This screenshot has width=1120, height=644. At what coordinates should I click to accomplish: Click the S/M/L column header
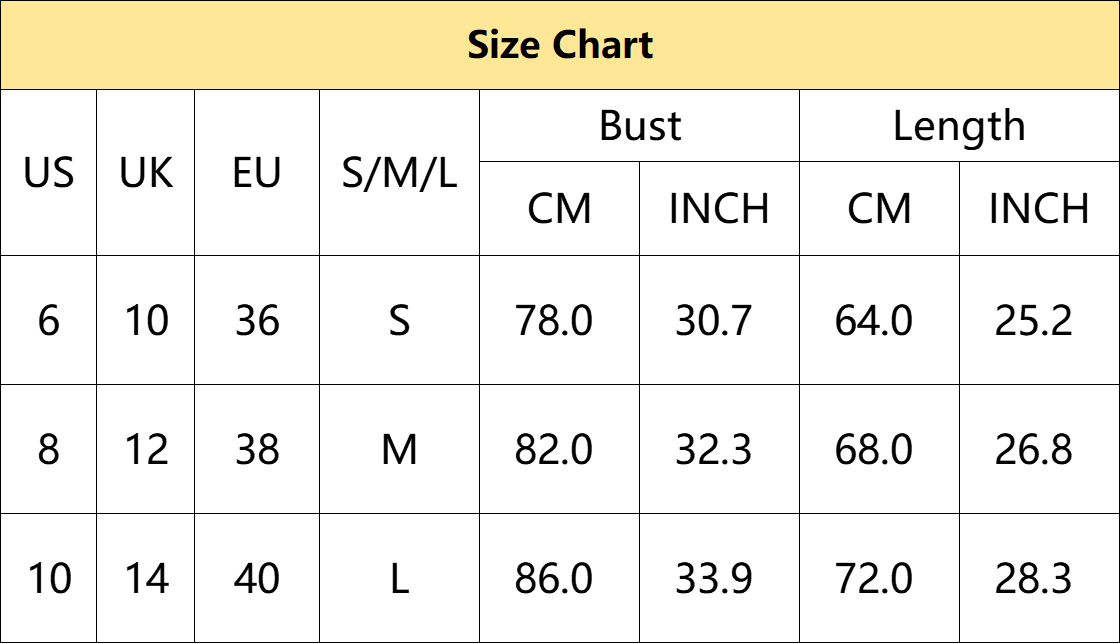point(399,173)
